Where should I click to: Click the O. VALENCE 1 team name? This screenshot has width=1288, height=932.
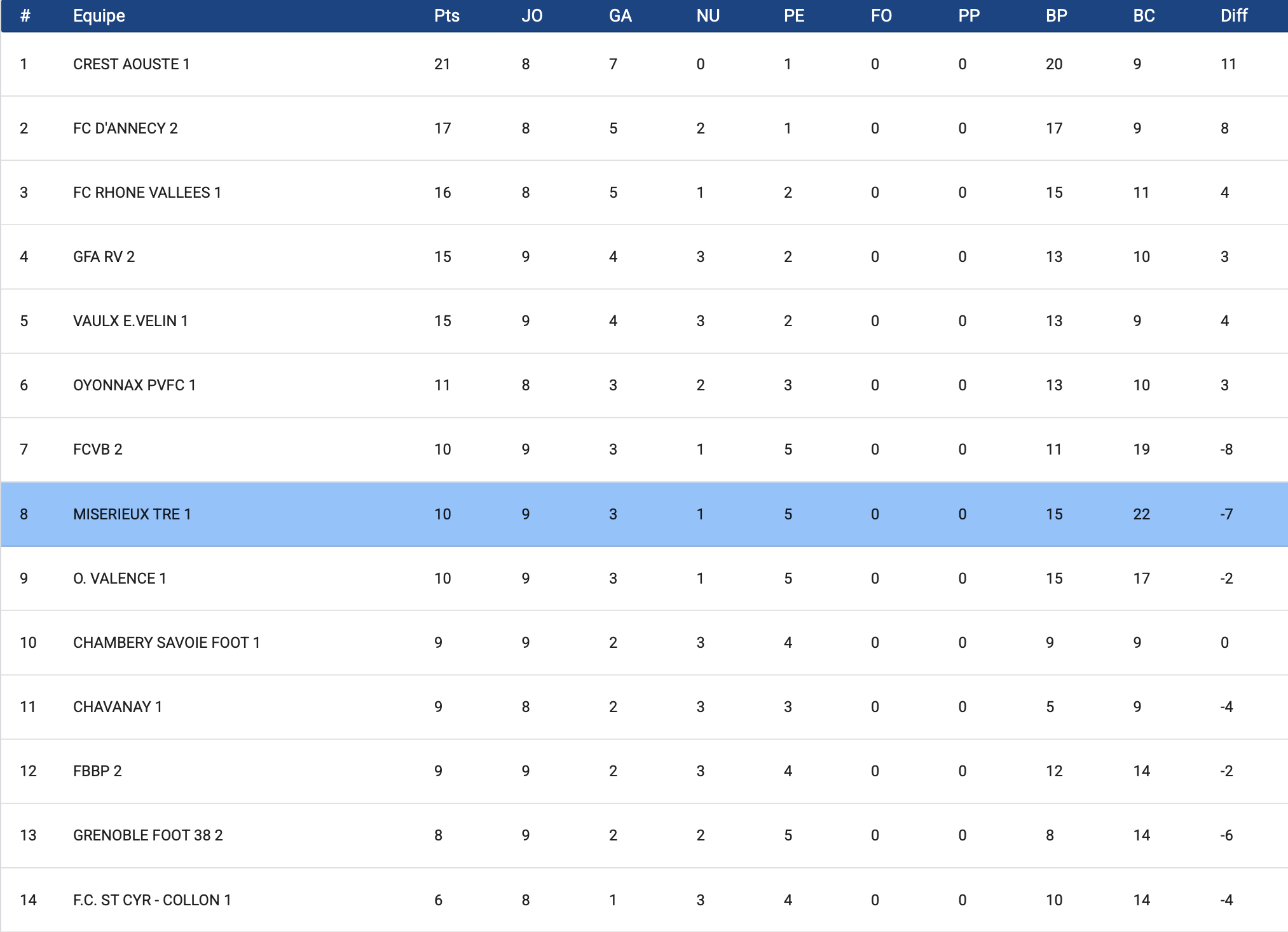click(120, 579)
